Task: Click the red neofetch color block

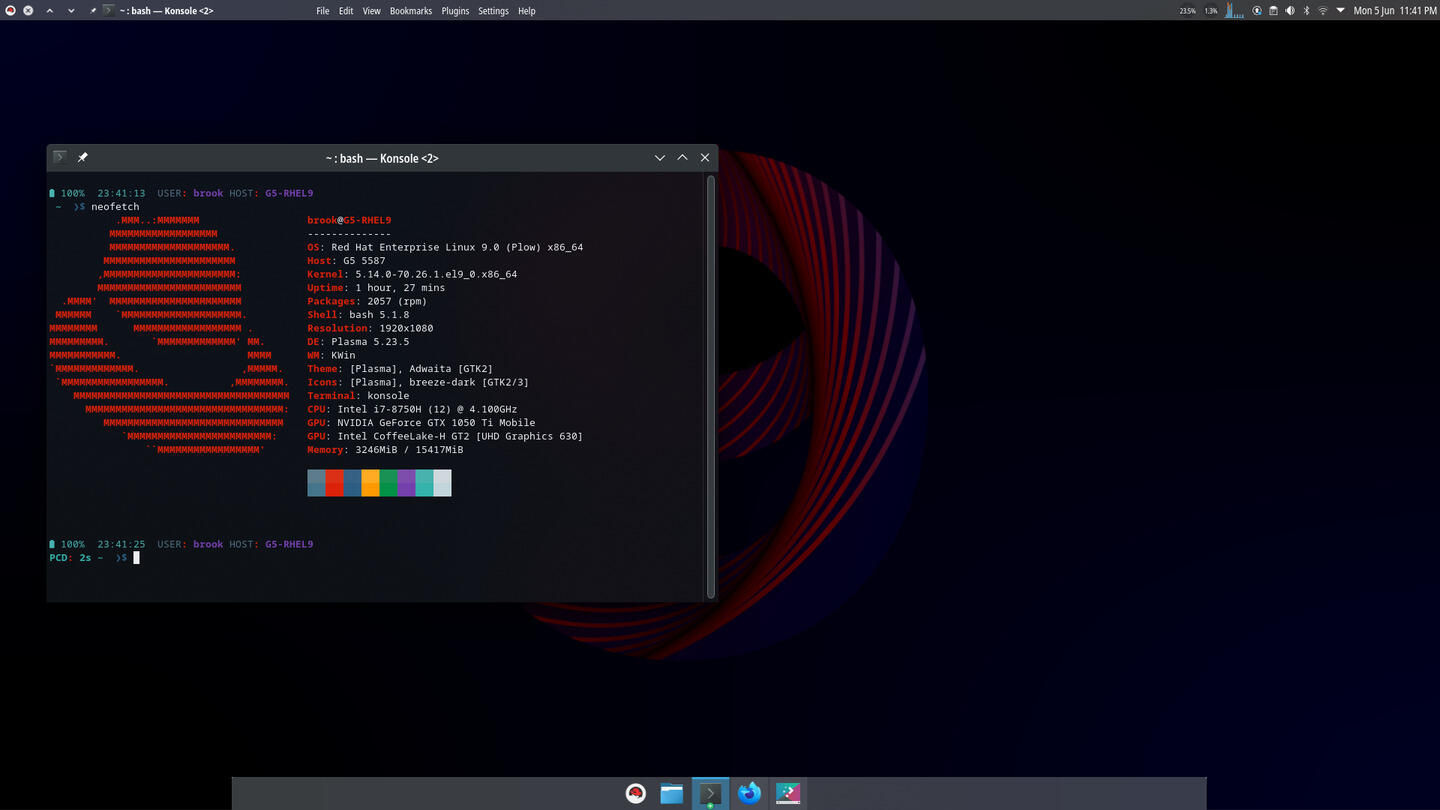Action: coord(334,483)
